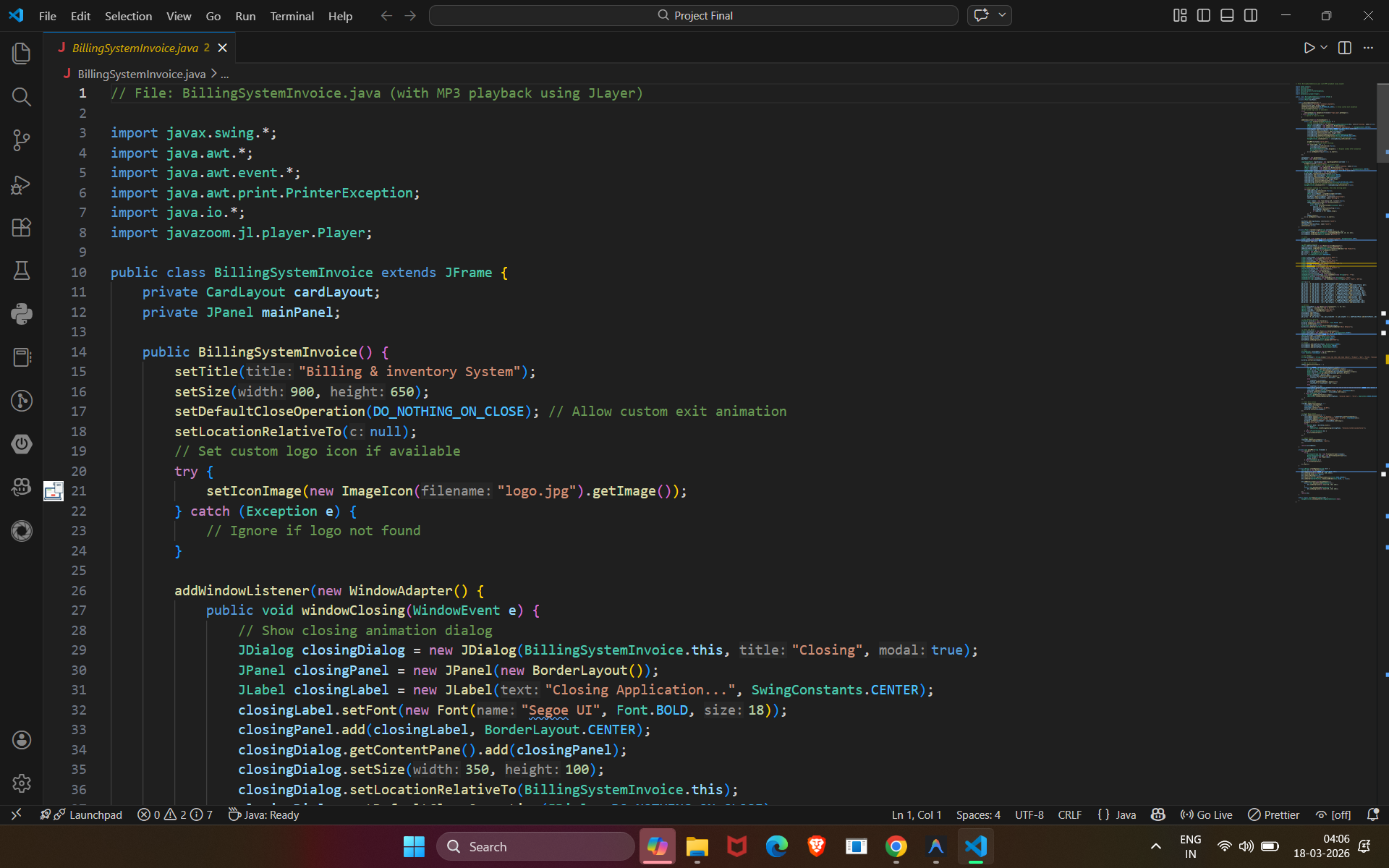
Task: Click Prettier status bar button
Action: coord(1274,814)
